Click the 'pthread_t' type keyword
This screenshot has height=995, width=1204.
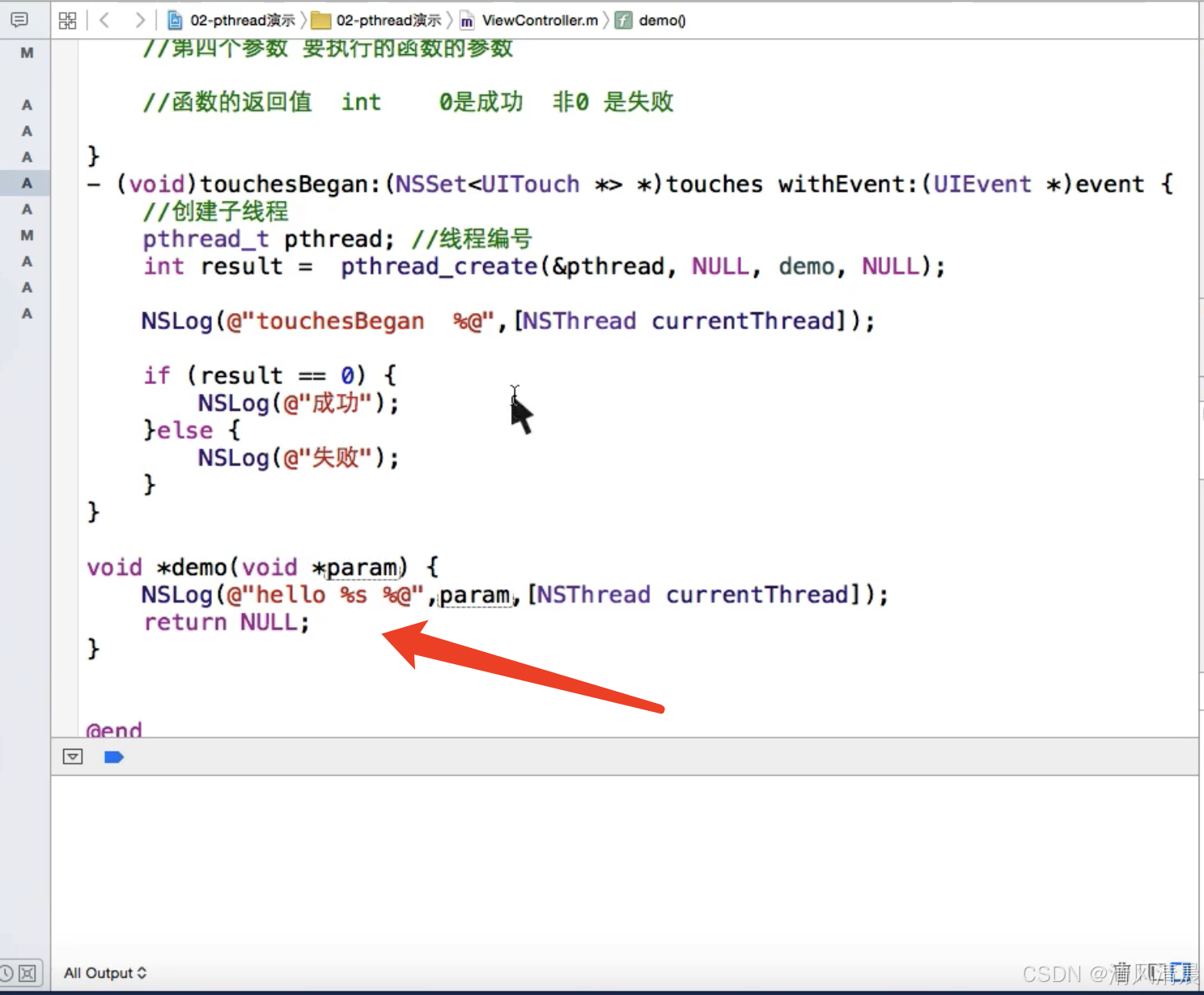point(206,239)
